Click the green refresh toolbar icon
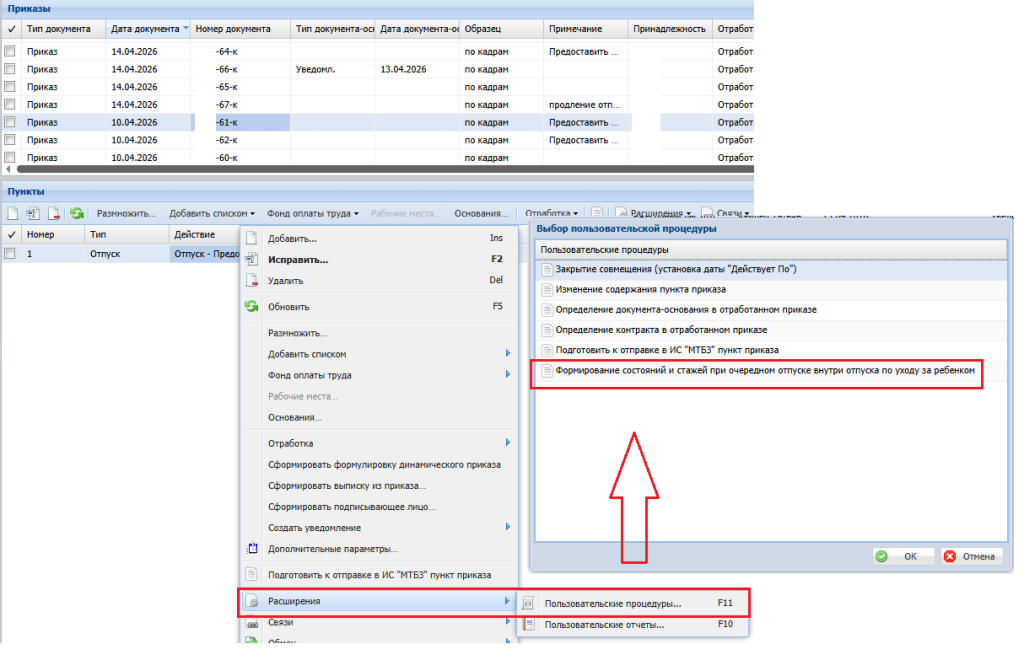1024x660 pixels. tap(76, 213)
